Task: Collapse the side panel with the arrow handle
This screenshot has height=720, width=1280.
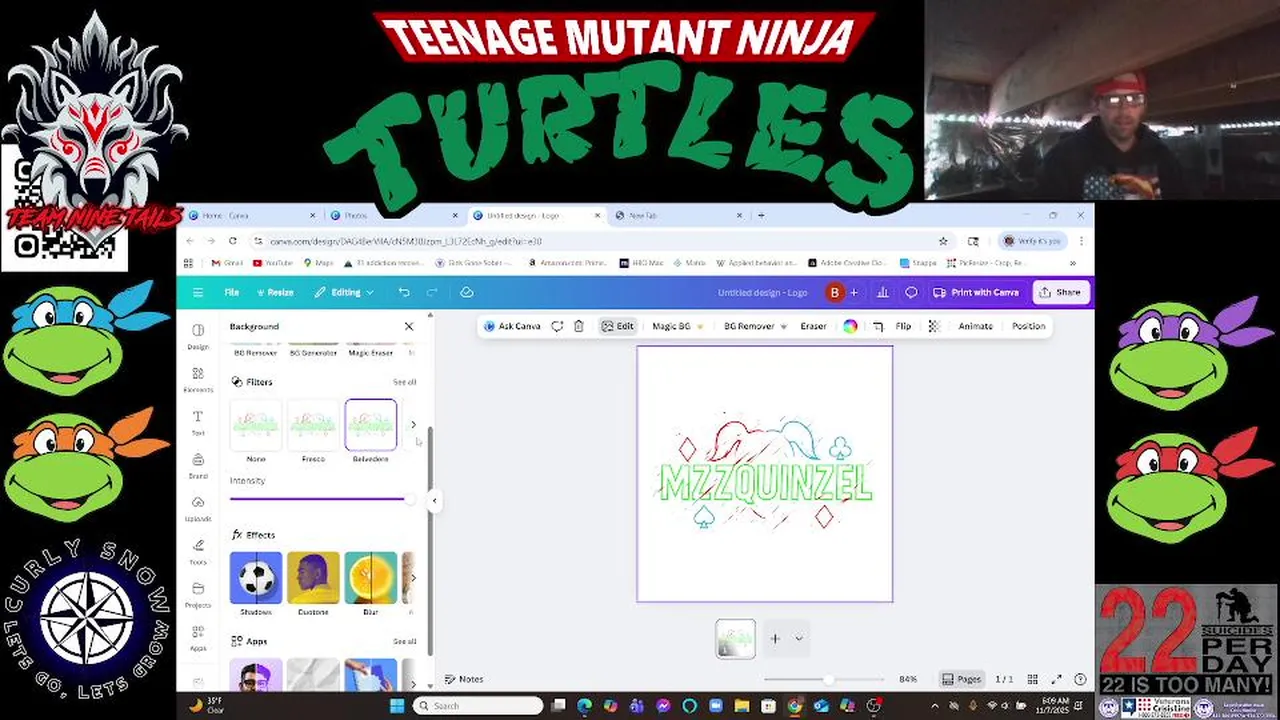Action: point(434,500)
